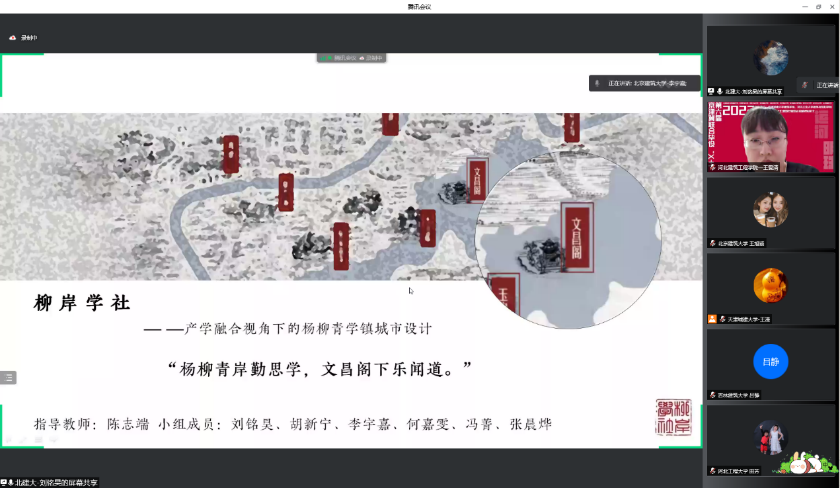Click the cloud recording icon at top-left
The width and height of the screenshot is (840, 488).
tap(13, 38)
